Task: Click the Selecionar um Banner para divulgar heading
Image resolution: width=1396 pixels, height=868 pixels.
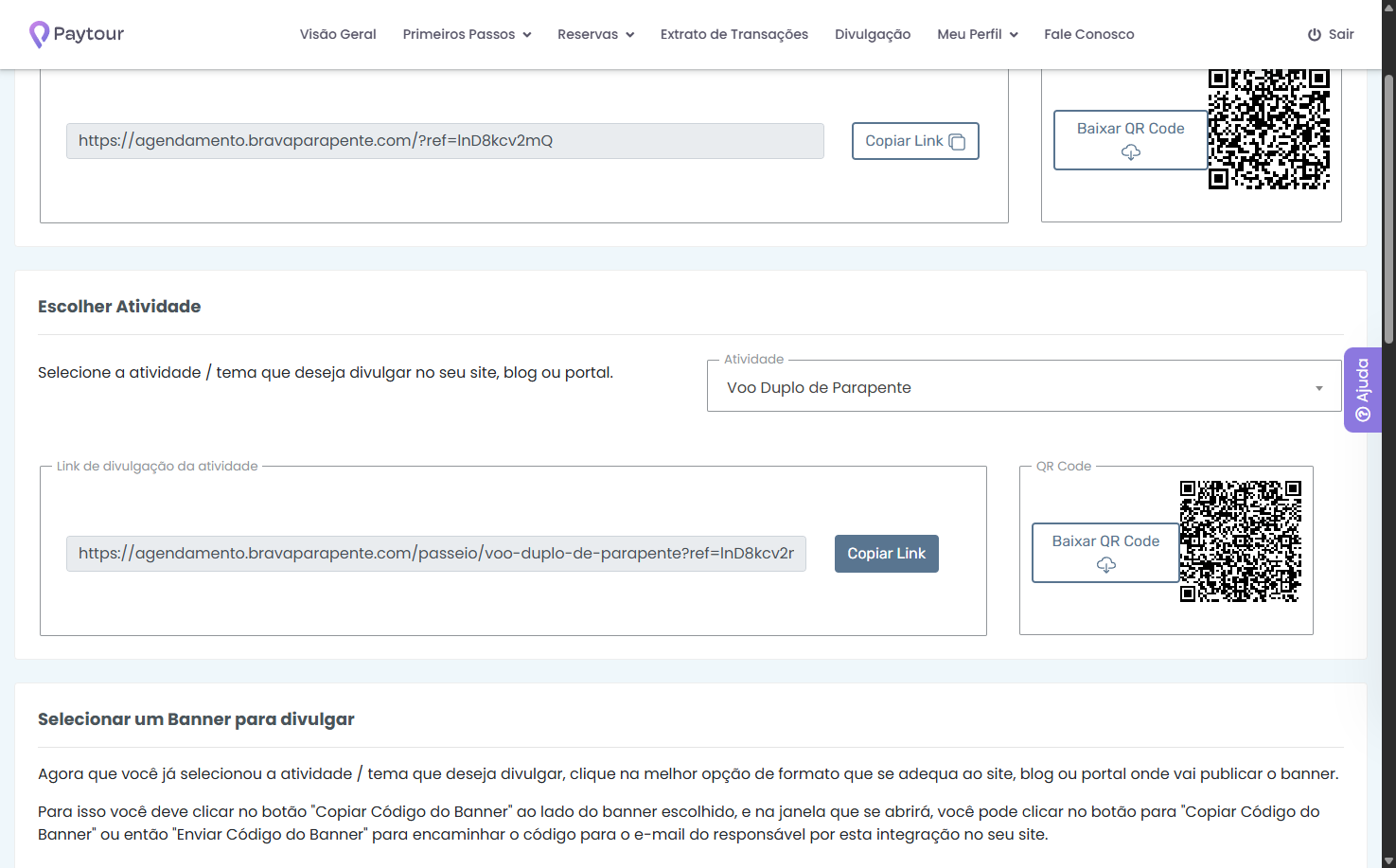Action: [196, 719]
